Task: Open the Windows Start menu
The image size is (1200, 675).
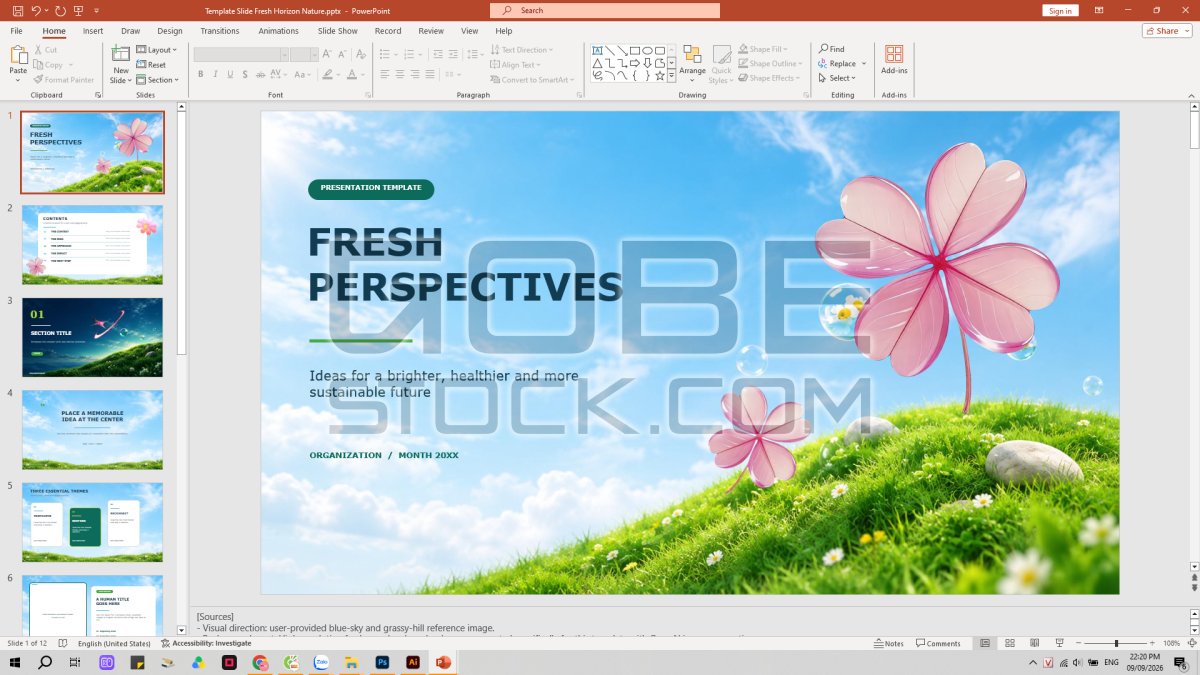Action: [x=15, y=662]
